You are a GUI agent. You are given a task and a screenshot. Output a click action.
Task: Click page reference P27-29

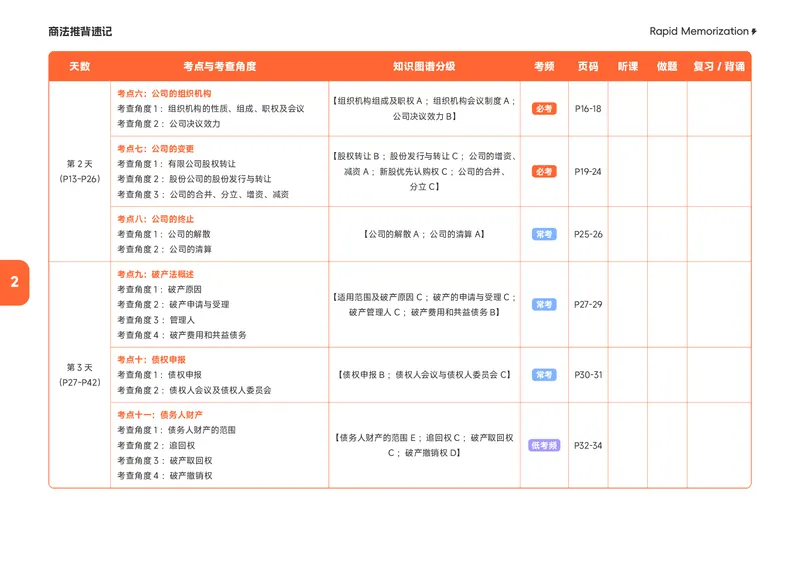point(588,305)
